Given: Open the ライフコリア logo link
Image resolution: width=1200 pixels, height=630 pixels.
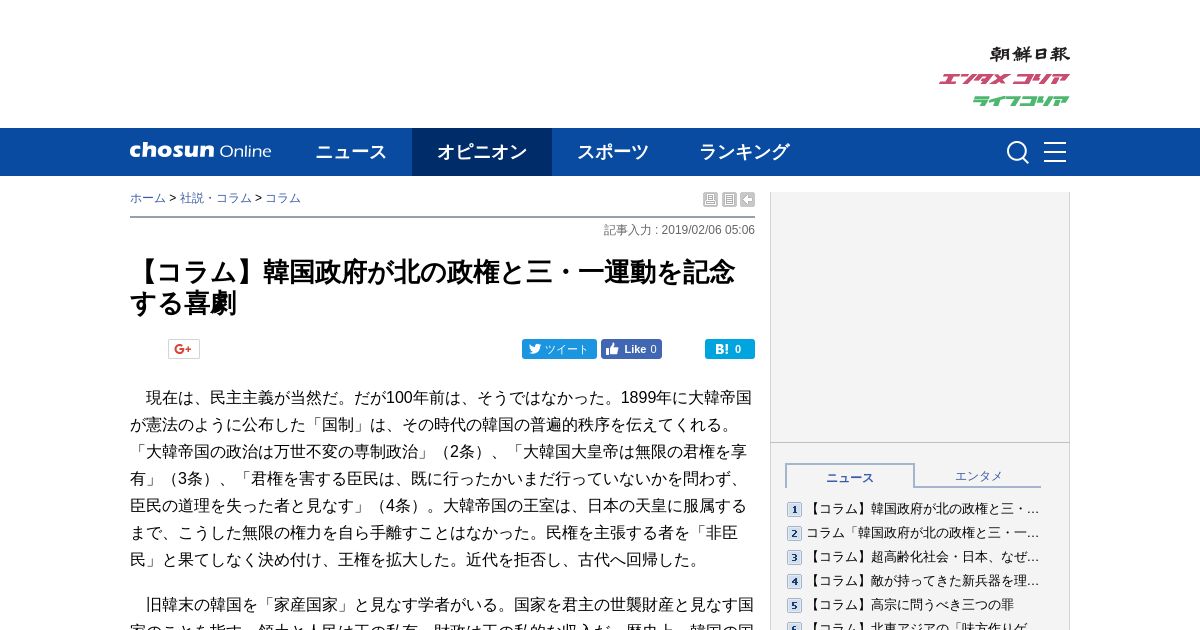Looking at the screenshot, I should 1021,101.
